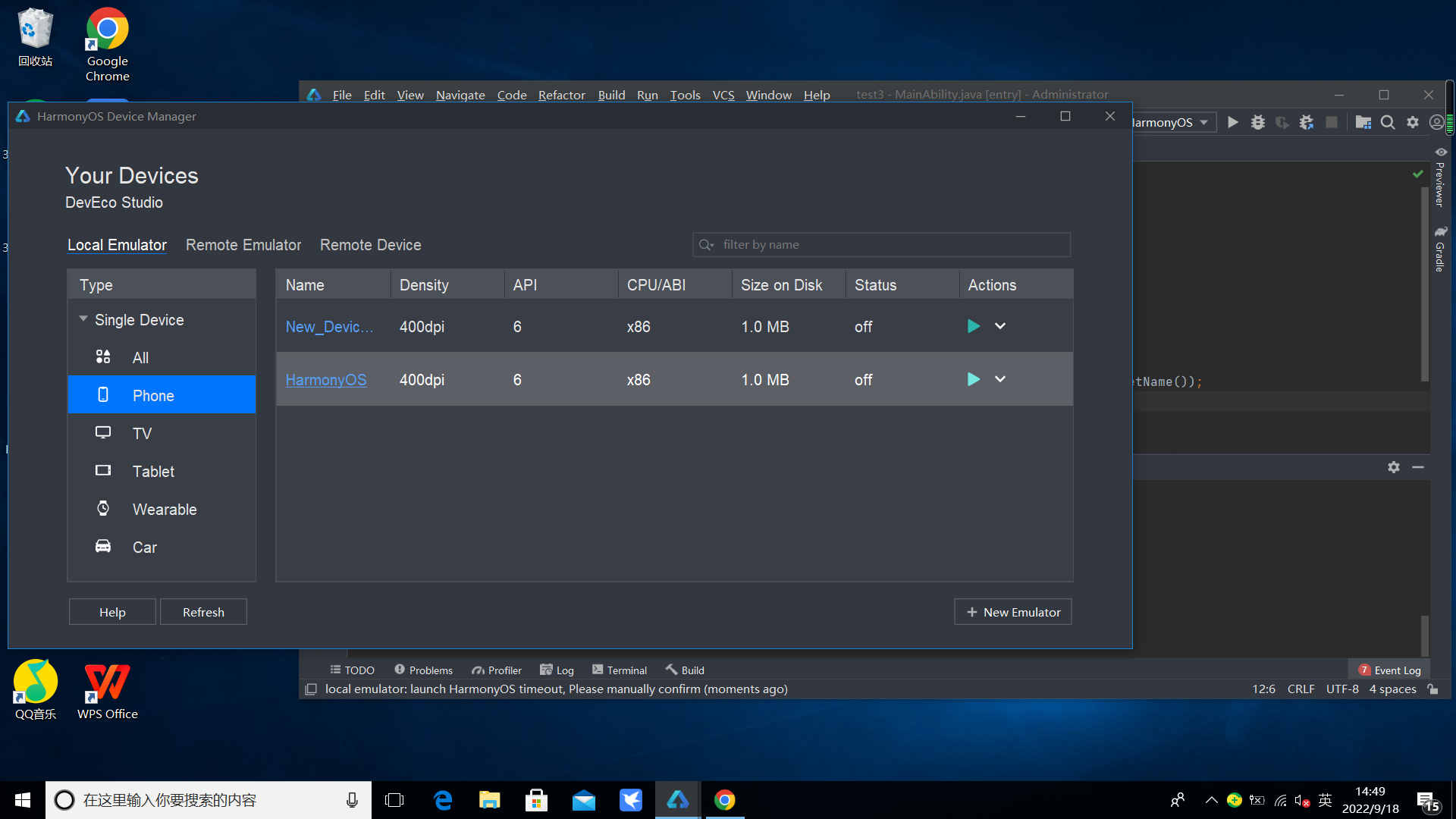Click the Debug bug icon in toolbar

coord(1258,122)
